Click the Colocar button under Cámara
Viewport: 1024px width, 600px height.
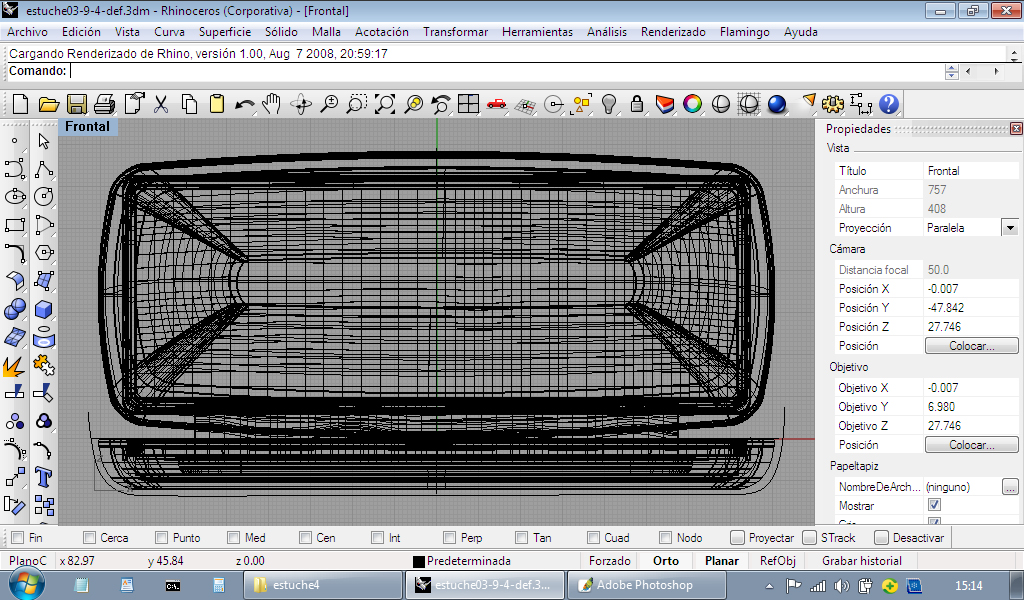coord(971,346)
